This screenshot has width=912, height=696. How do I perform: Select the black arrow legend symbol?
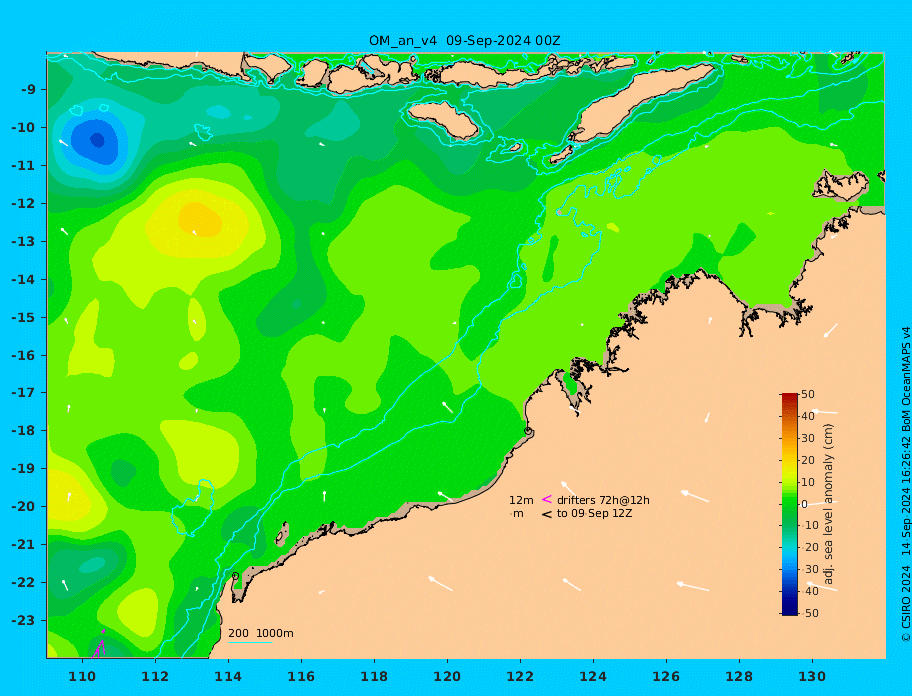click(x=547, y=514)
